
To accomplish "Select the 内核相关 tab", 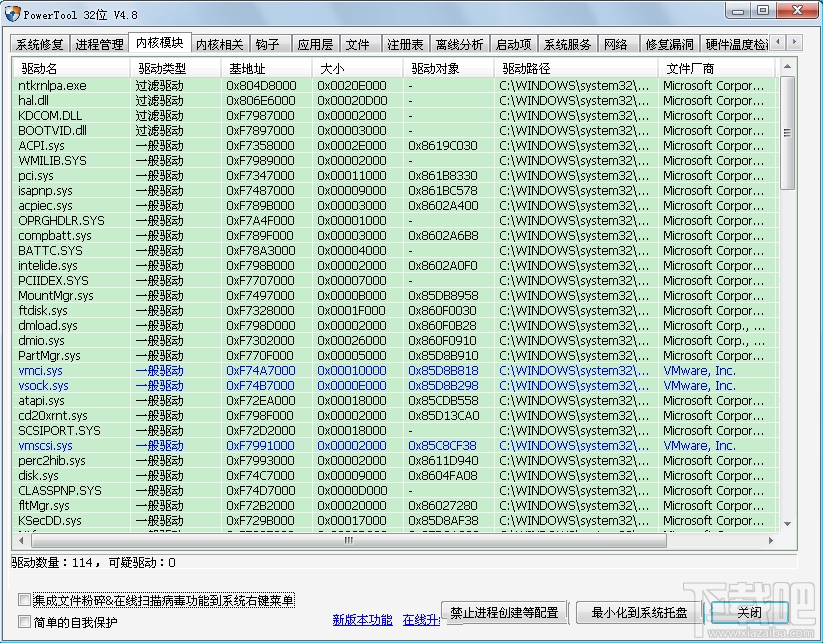I will point(221,43).
